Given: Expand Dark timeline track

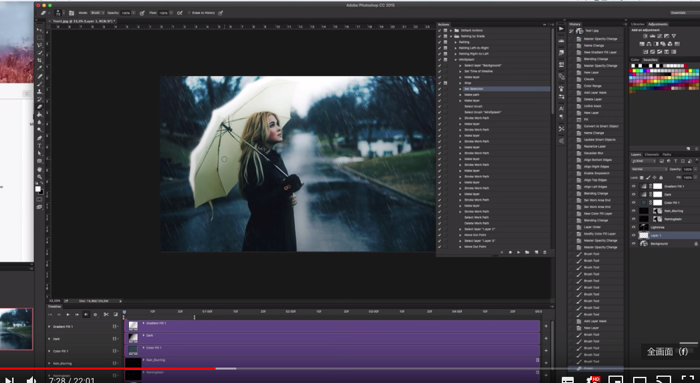Looking at the screenshot, I should pyautogui.click(x=49, y=339).
